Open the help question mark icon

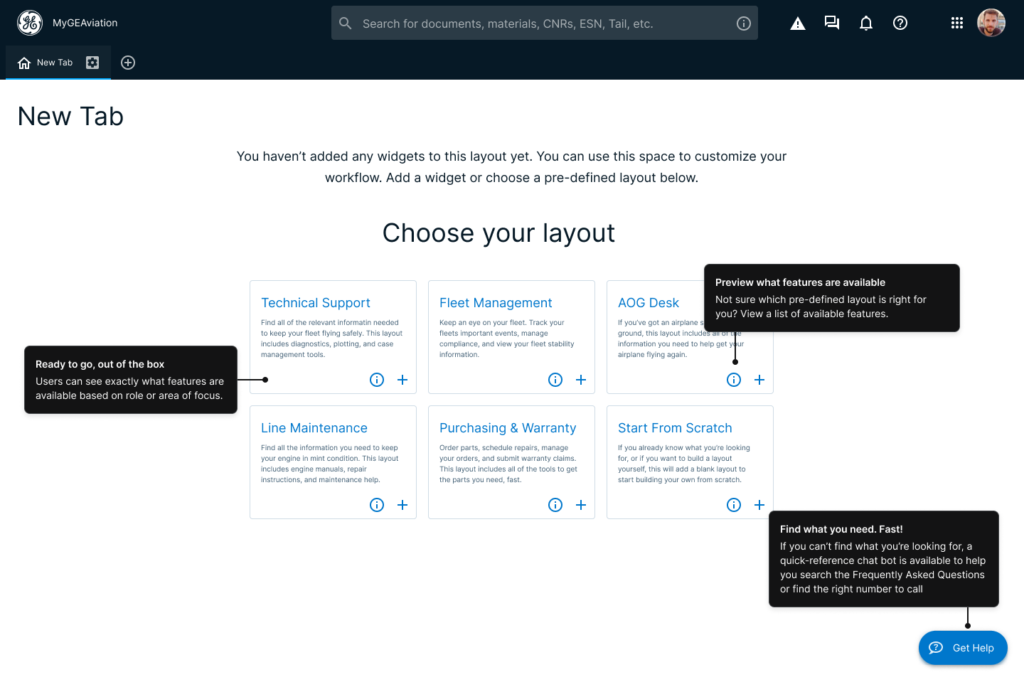pos(900,23)
